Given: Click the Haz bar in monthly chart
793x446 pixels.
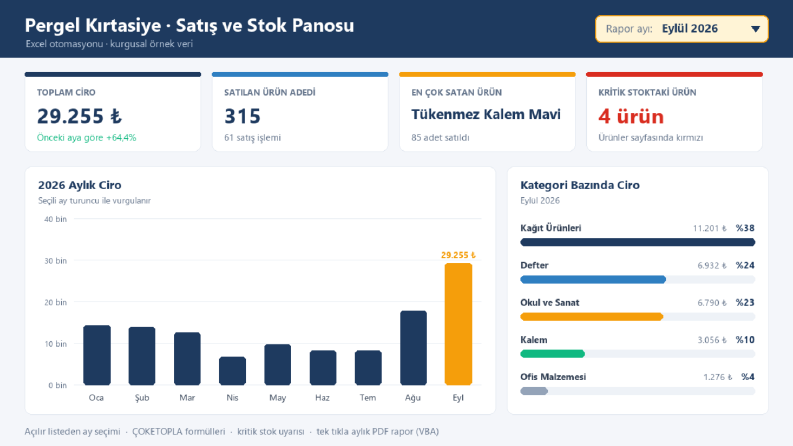Looking at the screenshot, I should tap(323, 368).
